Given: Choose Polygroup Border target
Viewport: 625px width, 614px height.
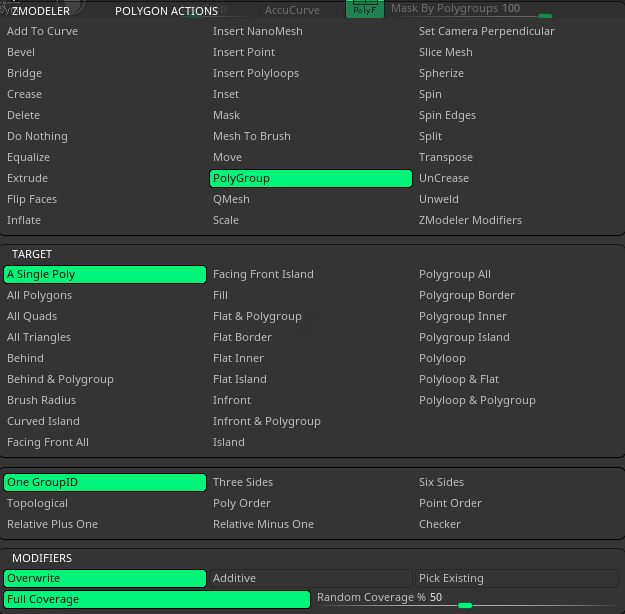Looking at the screenshot, I should pyautogui.click(x=467, y=295).
